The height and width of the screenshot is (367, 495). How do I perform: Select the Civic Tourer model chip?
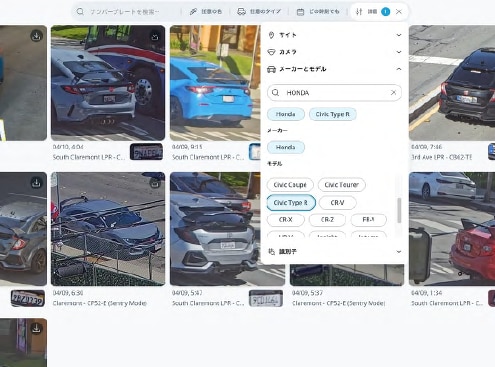pyautogui.click(x=342, y=185)
